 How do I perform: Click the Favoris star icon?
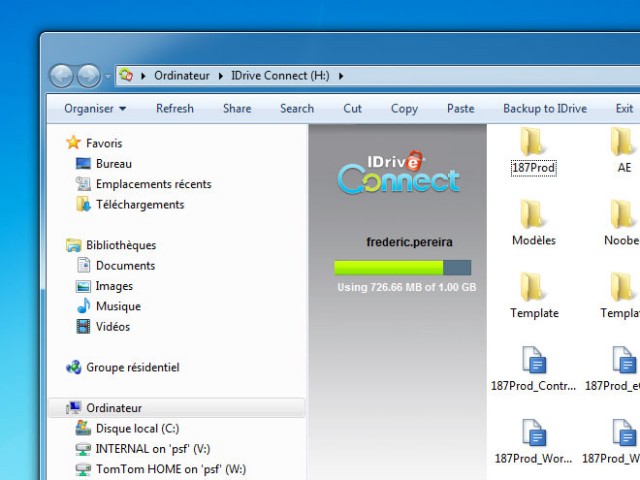click(x=73, y=142)
